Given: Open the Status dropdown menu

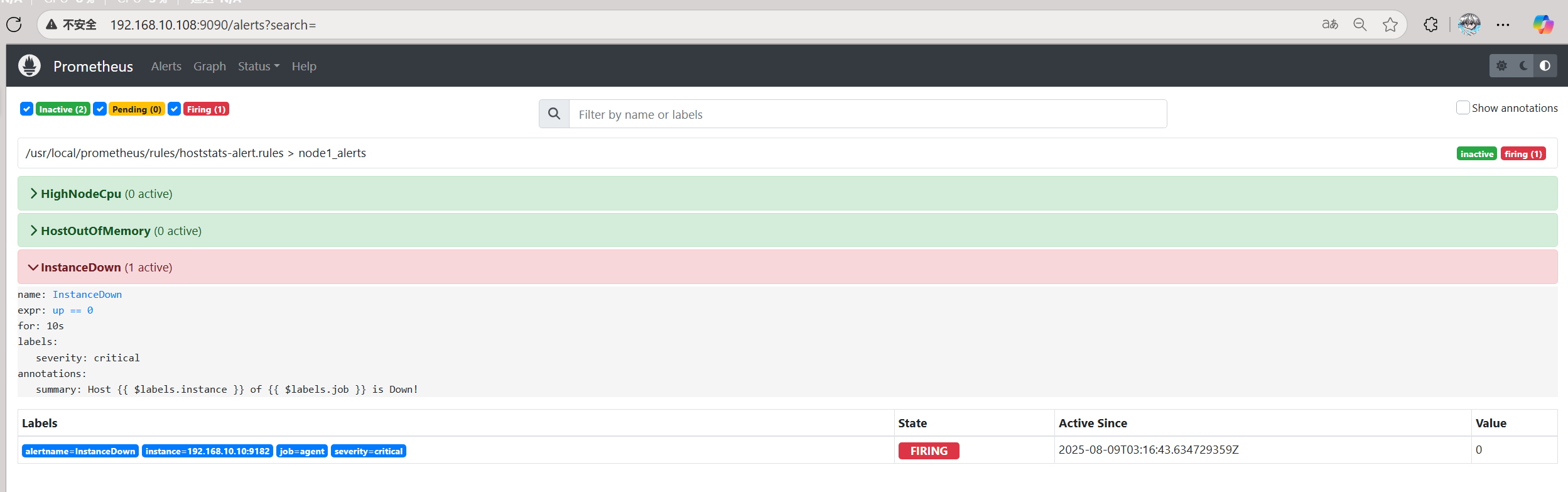Looking at the screenshot, I should coord(259,66).
